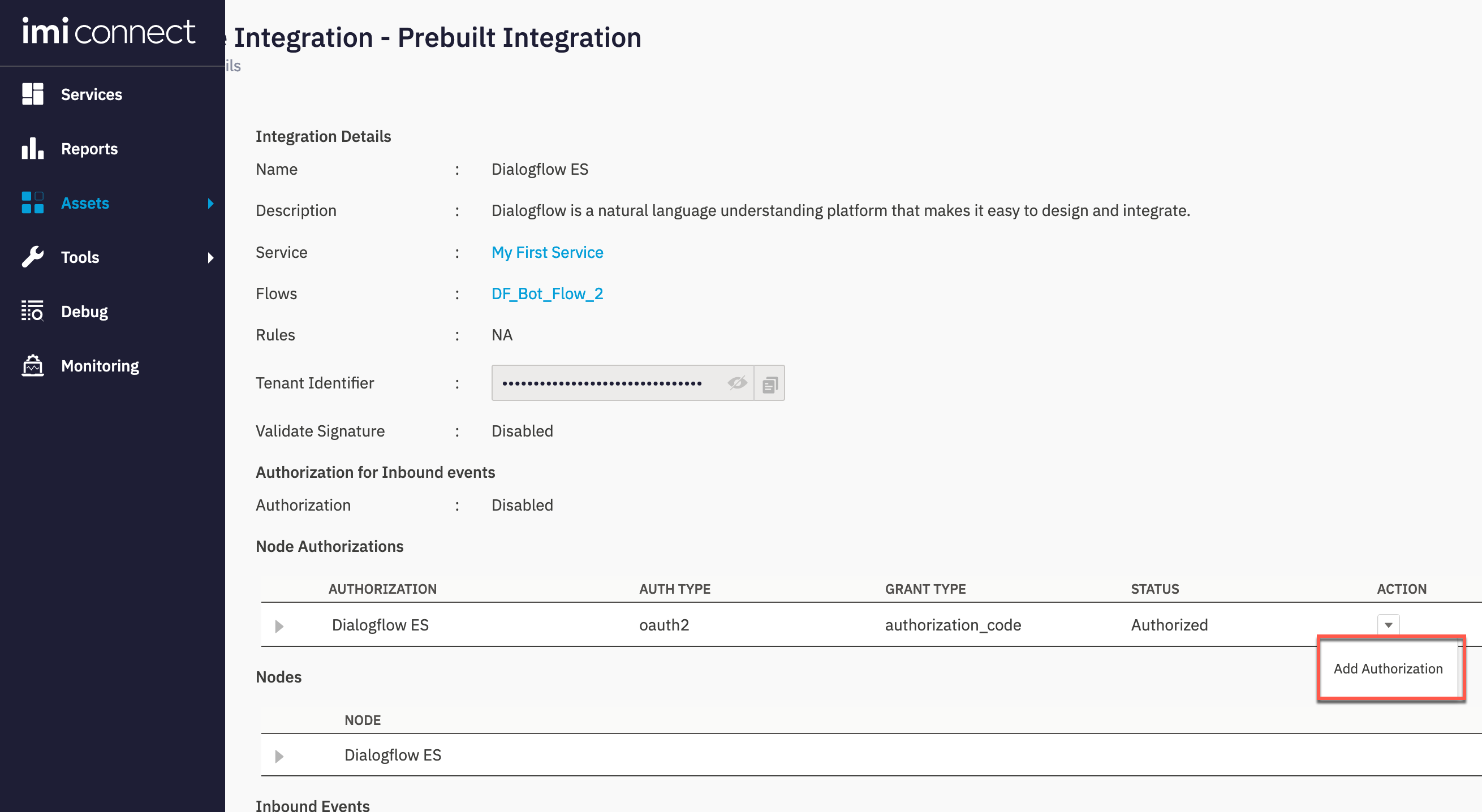Click the Monitoring icon

(33, 366)
